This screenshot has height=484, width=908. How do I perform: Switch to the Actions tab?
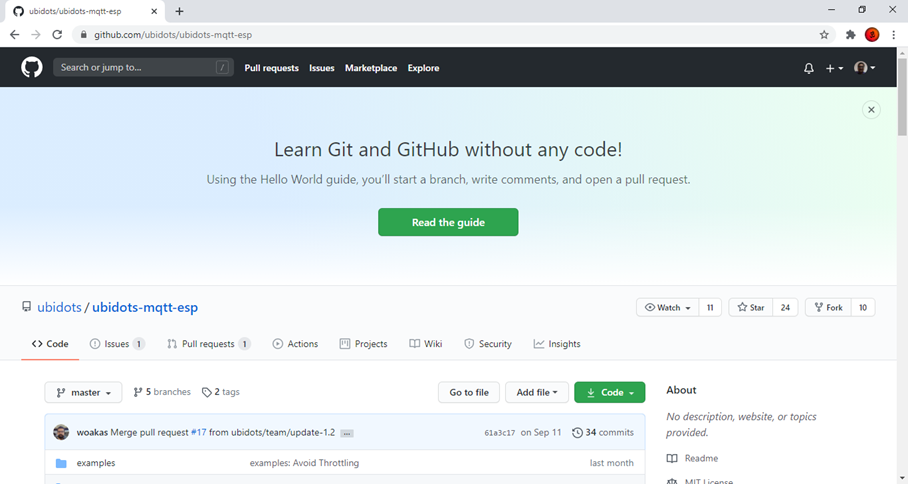[295, 344]
